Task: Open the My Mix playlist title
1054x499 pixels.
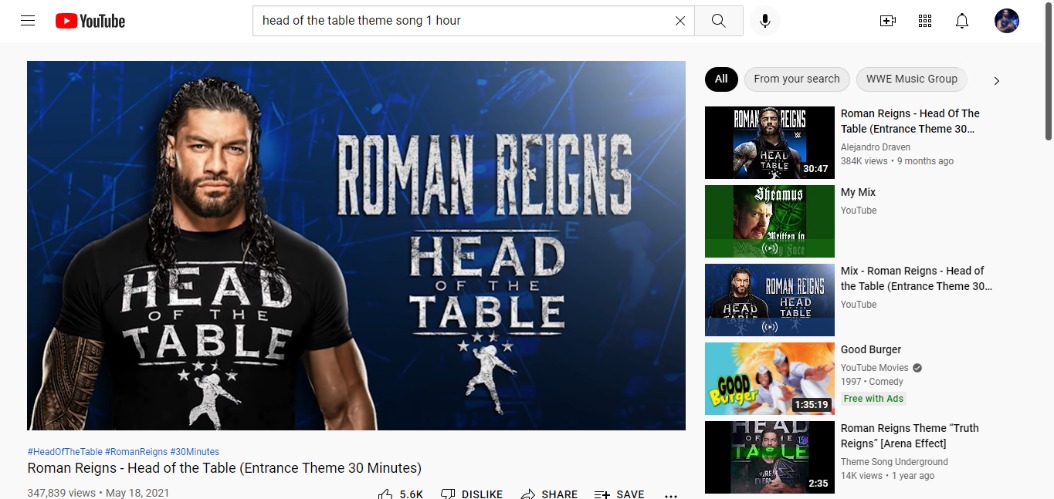Action: click(858, 192)
